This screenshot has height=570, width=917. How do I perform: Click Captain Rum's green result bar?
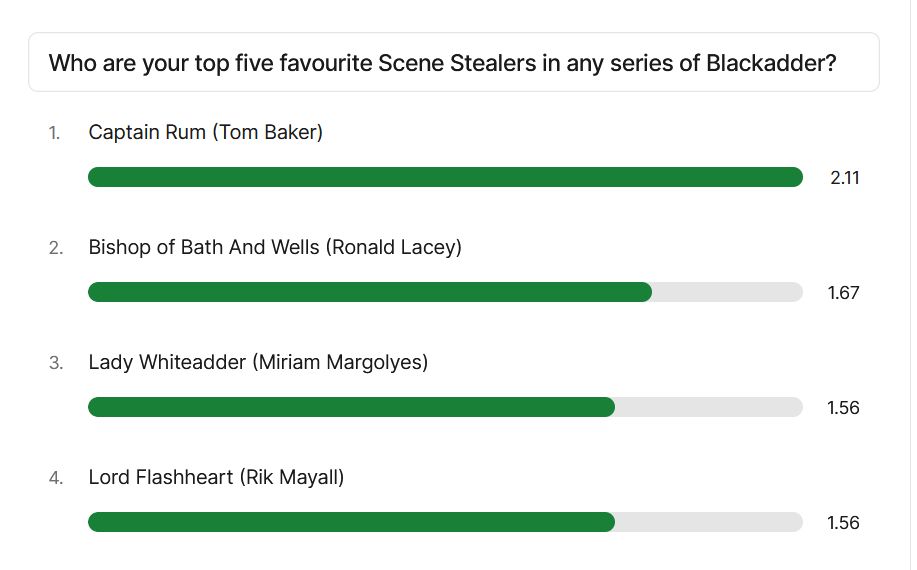pos(445,177)
